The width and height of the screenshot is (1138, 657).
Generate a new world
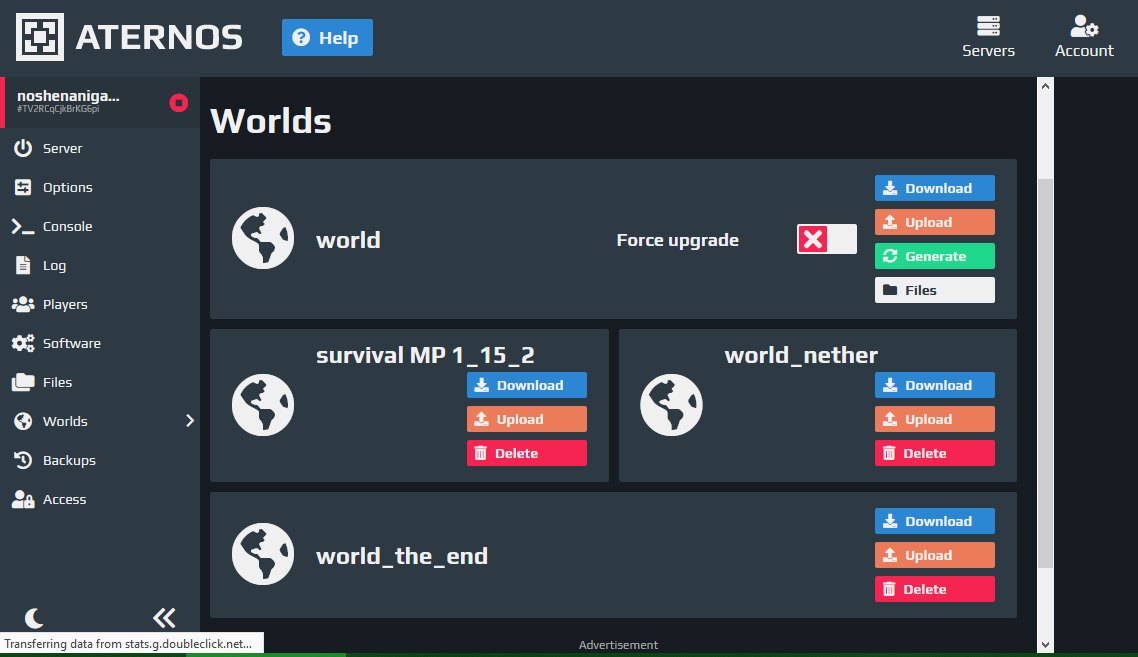coord(935,256)
